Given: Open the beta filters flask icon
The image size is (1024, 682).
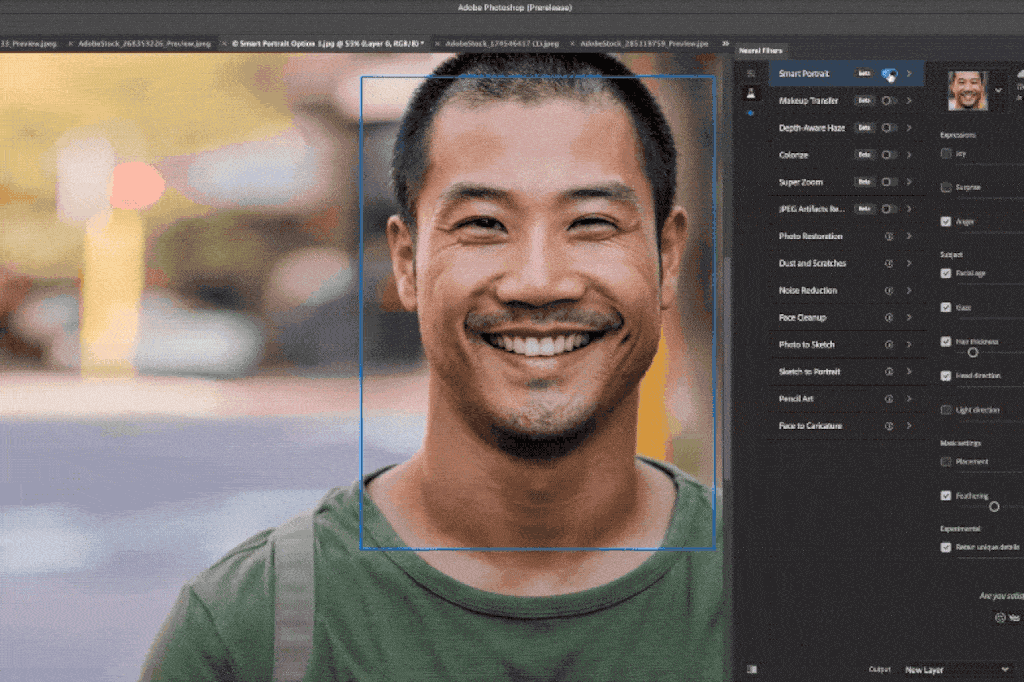Looking at the screenshot, I should coord(751,93).
